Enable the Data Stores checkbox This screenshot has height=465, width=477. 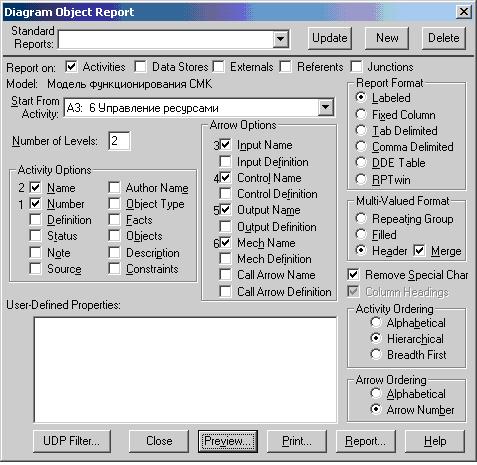point(140,66)
